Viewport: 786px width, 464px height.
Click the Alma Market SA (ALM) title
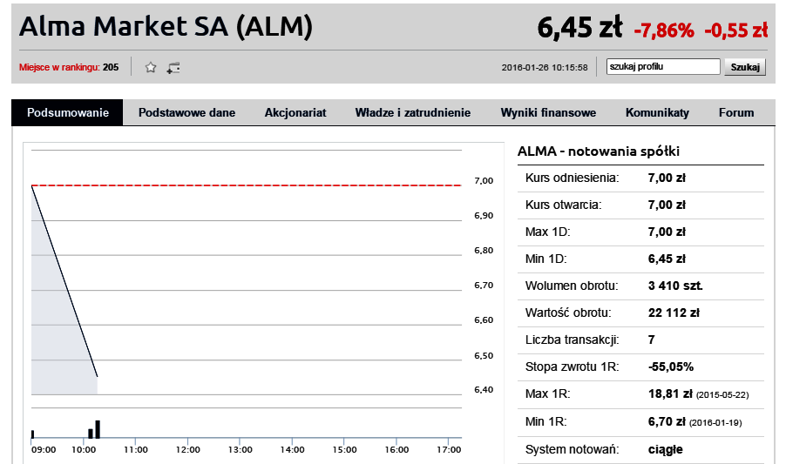166,27
